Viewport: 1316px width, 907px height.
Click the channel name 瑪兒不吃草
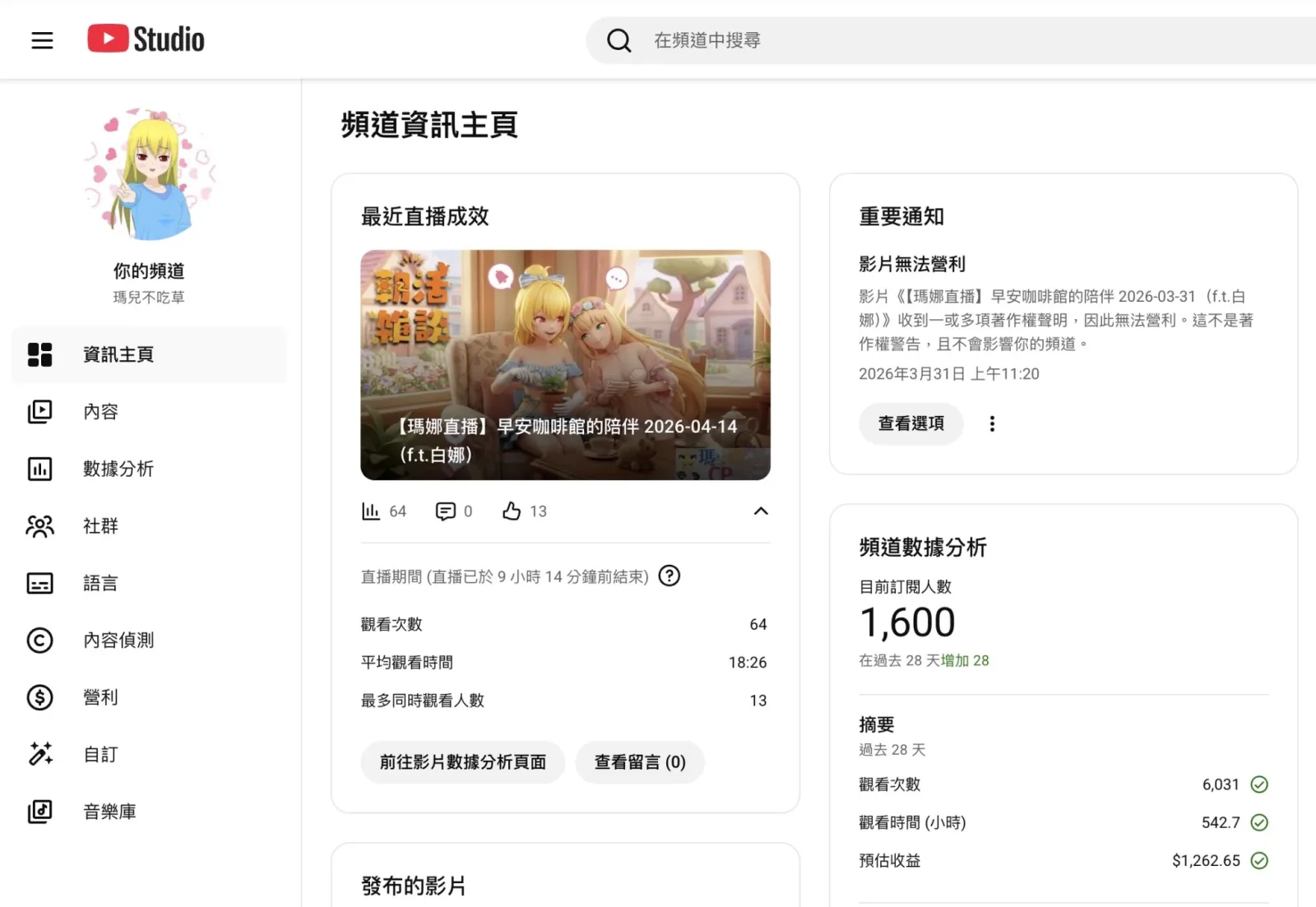click(149, 297)
